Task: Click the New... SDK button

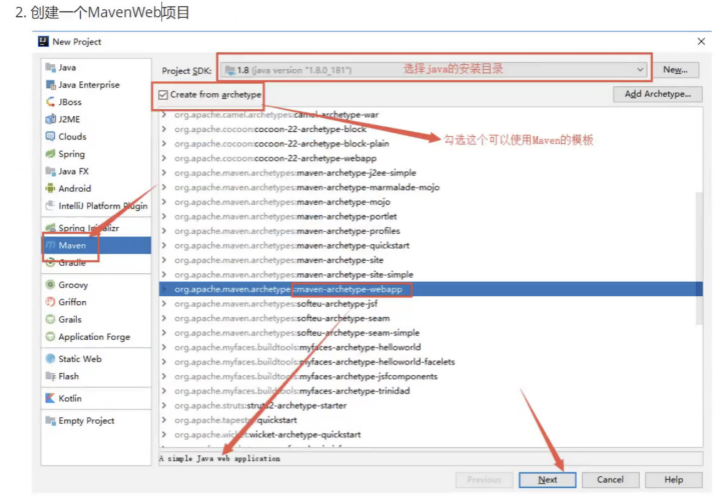Action: point(675,70)
